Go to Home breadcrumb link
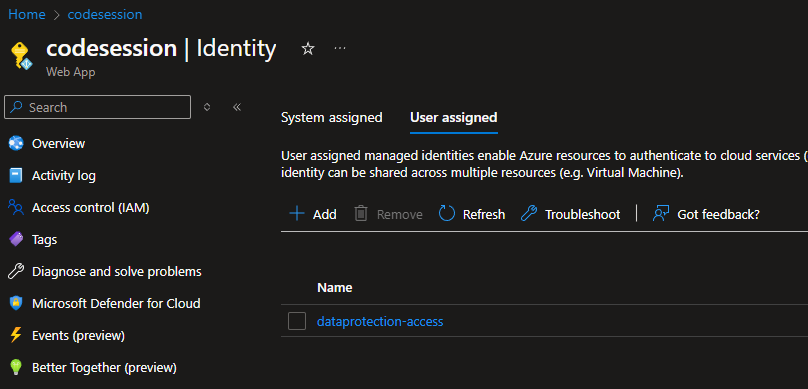808x389 pixels. pyautogui.click(x=27, y=14)
